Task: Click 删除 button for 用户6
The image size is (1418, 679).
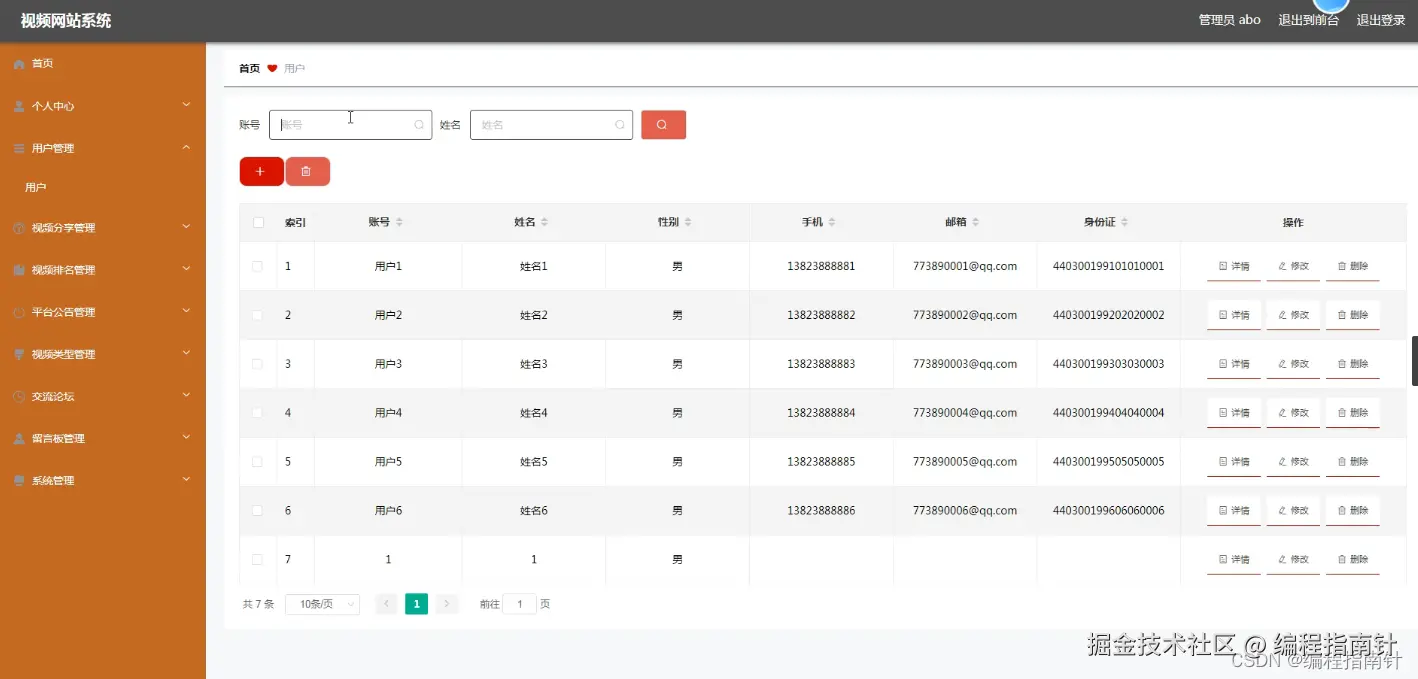Action: 1353,510
